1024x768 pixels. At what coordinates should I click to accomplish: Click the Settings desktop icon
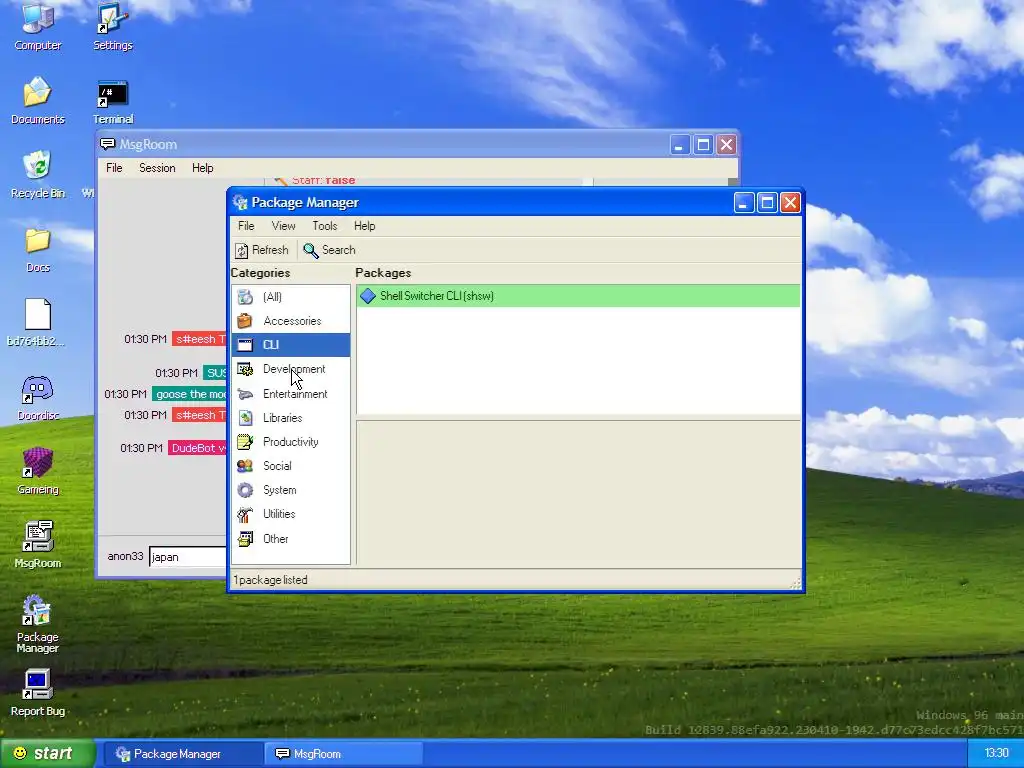click(x=112, y=28)
